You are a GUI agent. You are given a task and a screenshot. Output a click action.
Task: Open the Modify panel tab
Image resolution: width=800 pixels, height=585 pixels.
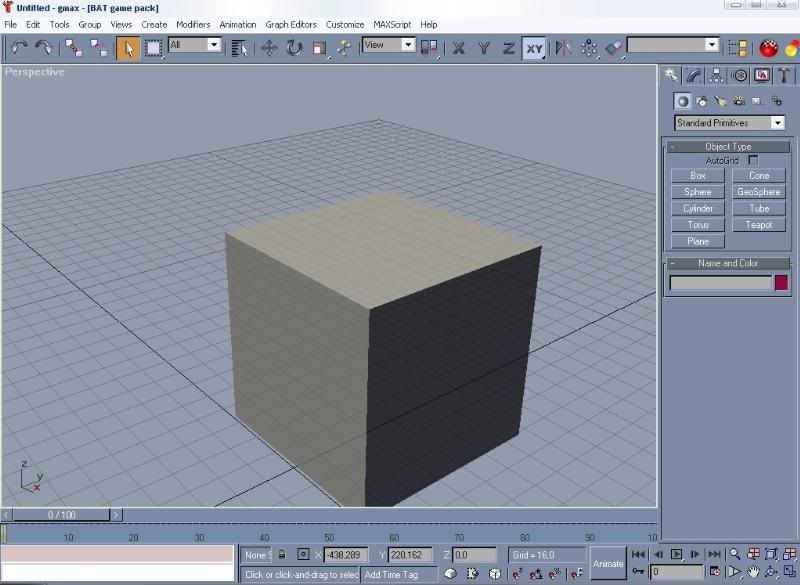coord(694,75)
